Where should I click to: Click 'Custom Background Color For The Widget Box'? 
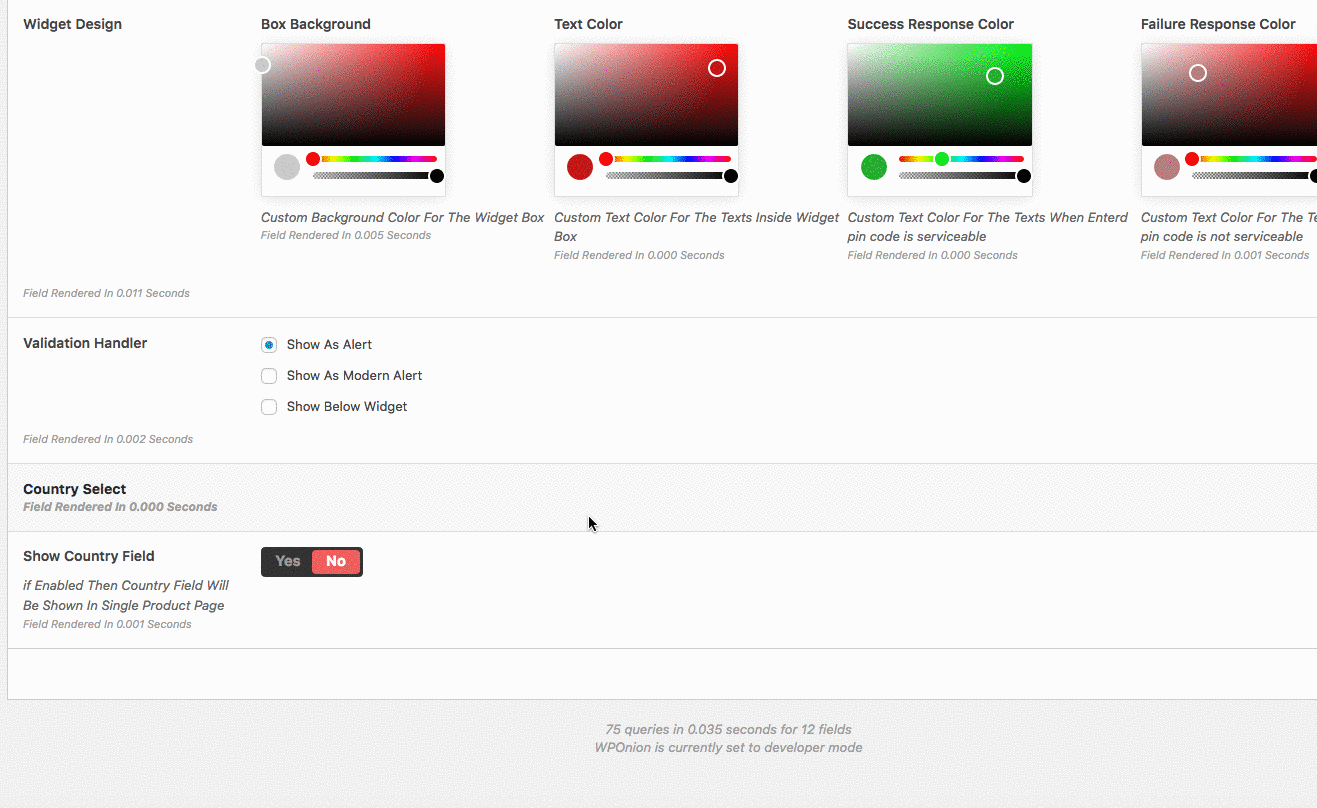tap(403, 218)
